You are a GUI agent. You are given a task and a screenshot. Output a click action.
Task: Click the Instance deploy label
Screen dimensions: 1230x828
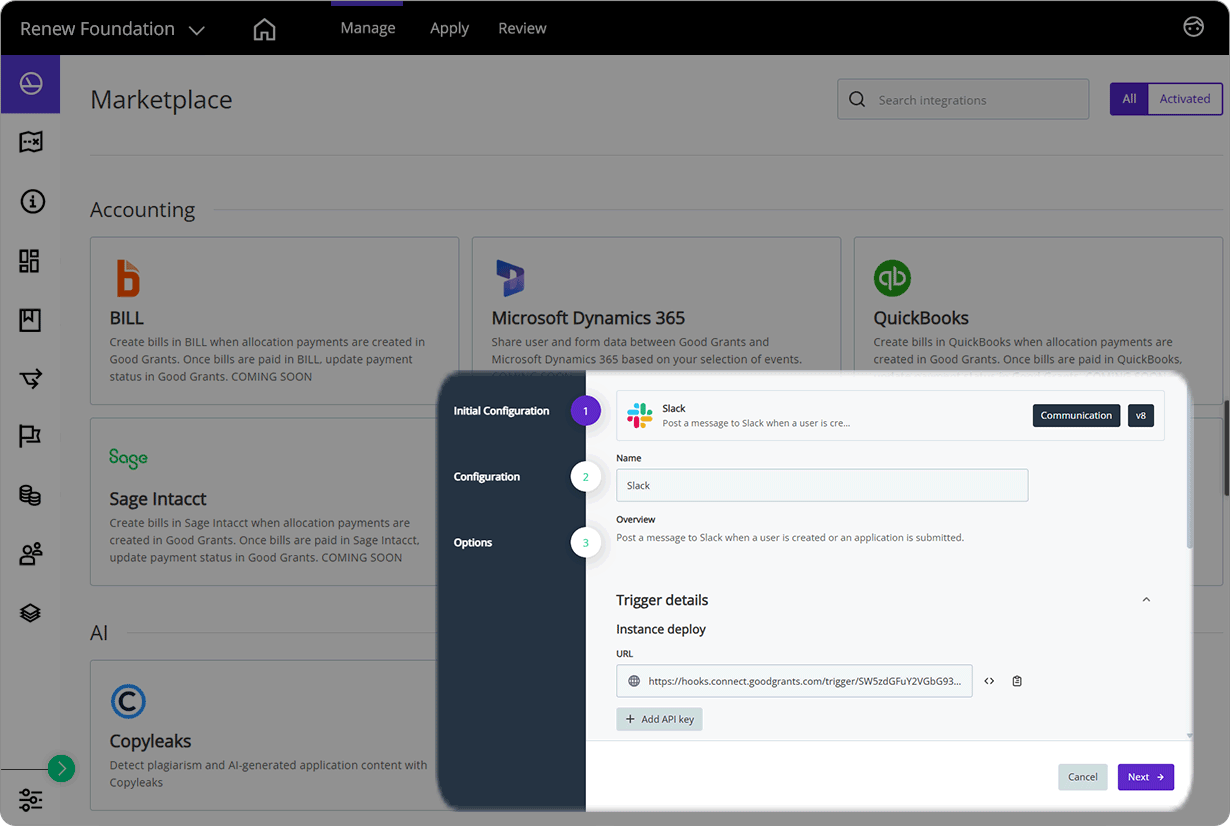coord(661,629)
